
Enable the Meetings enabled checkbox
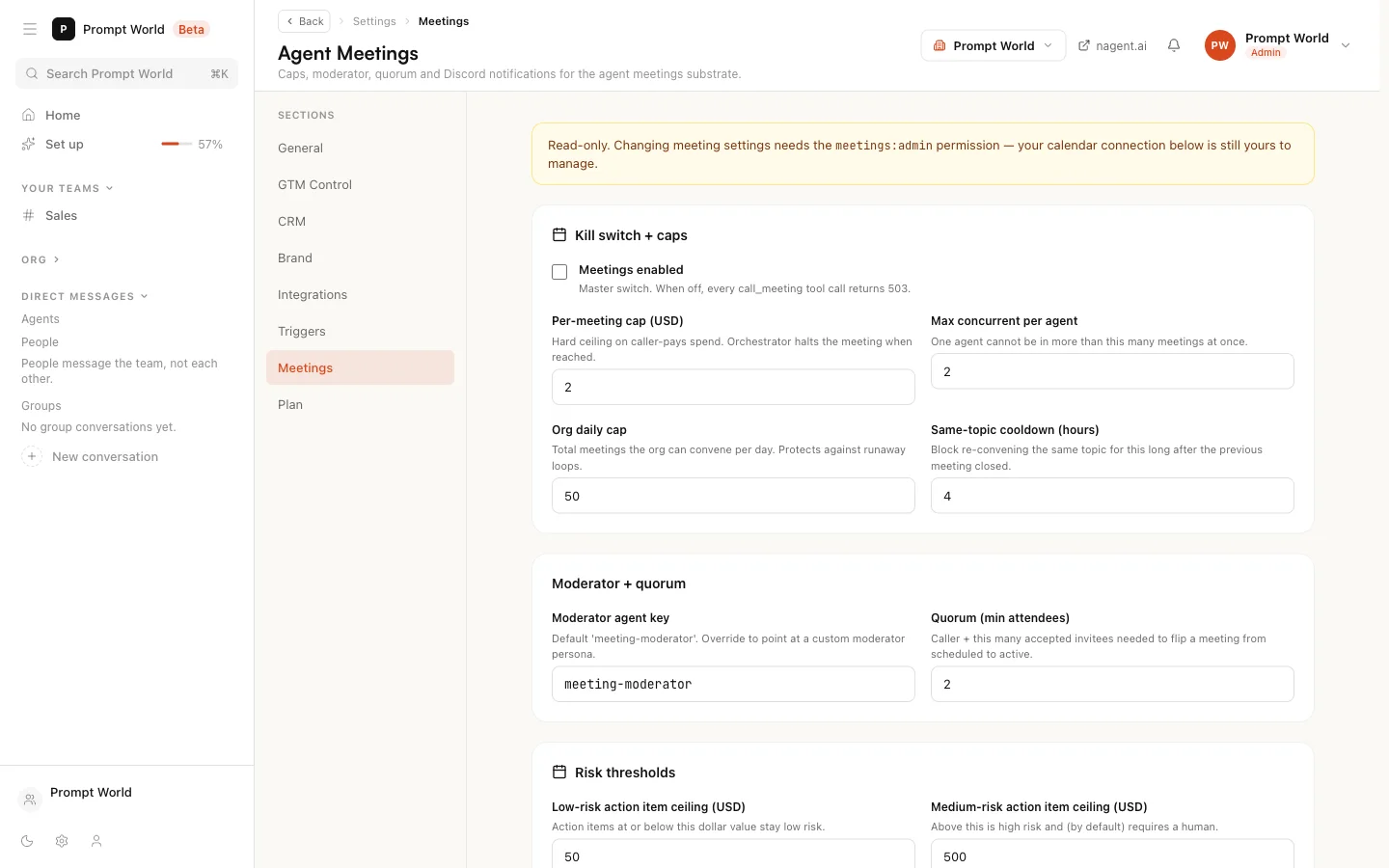click(559, 272)
